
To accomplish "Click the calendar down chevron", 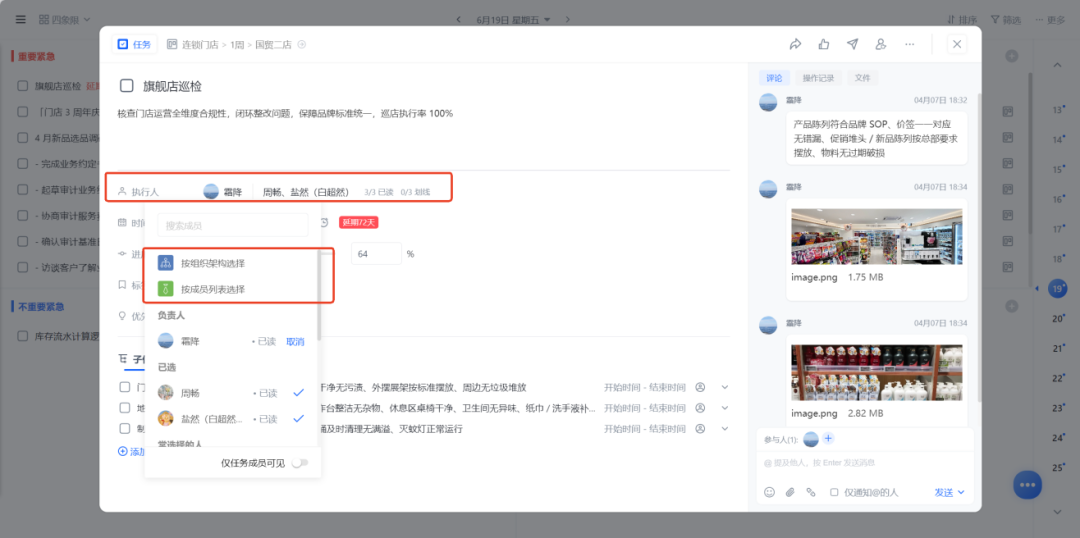I will tap(1057, 511).
